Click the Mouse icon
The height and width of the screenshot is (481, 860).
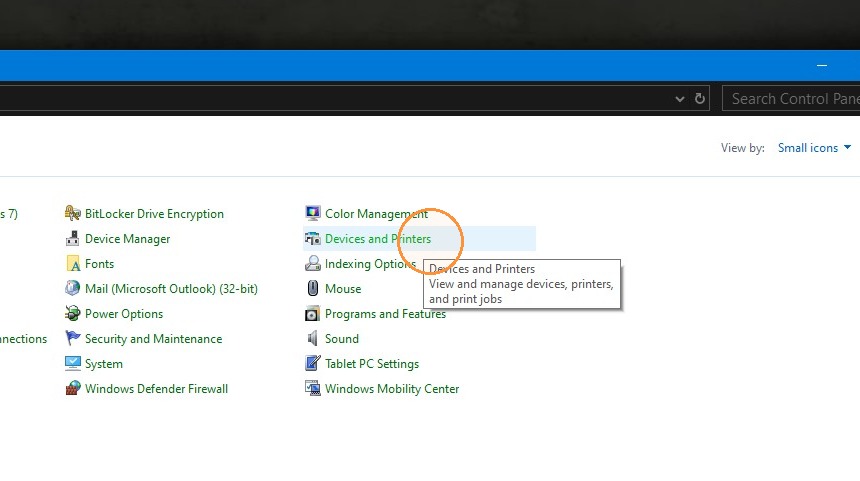pyautogui.click(x=313, y=288)
